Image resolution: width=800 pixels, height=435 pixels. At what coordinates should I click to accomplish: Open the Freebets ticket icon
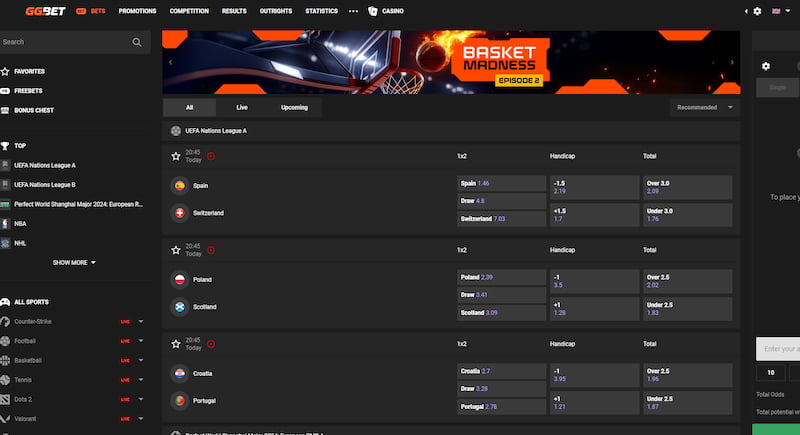coord(5,91)
